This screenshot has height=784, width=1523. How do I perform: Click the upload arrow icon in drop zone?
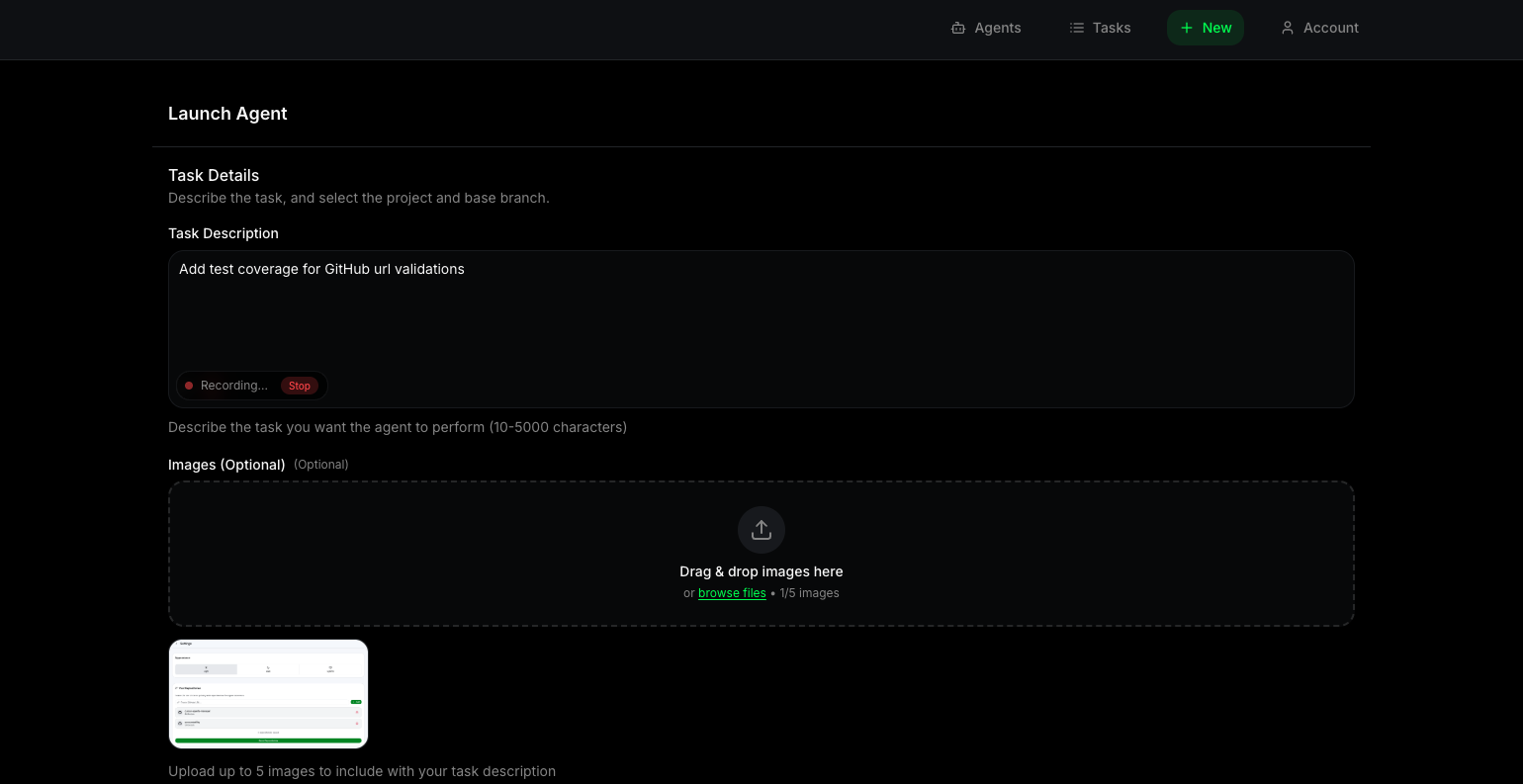(761, 530)
